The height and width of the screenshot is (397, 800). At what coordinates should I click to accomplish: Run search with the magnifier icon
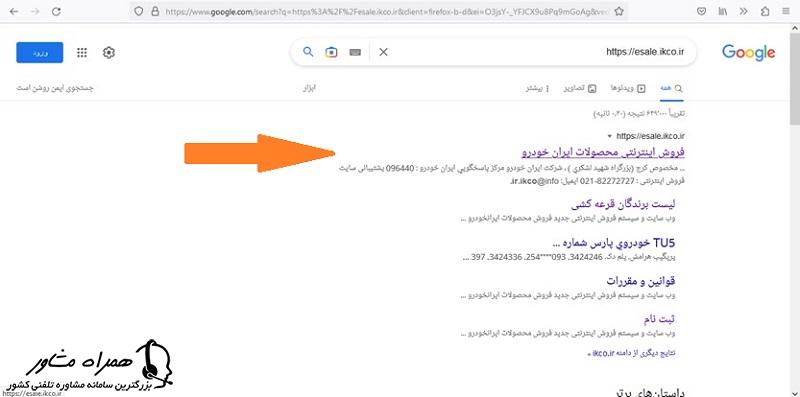(308, 52)
